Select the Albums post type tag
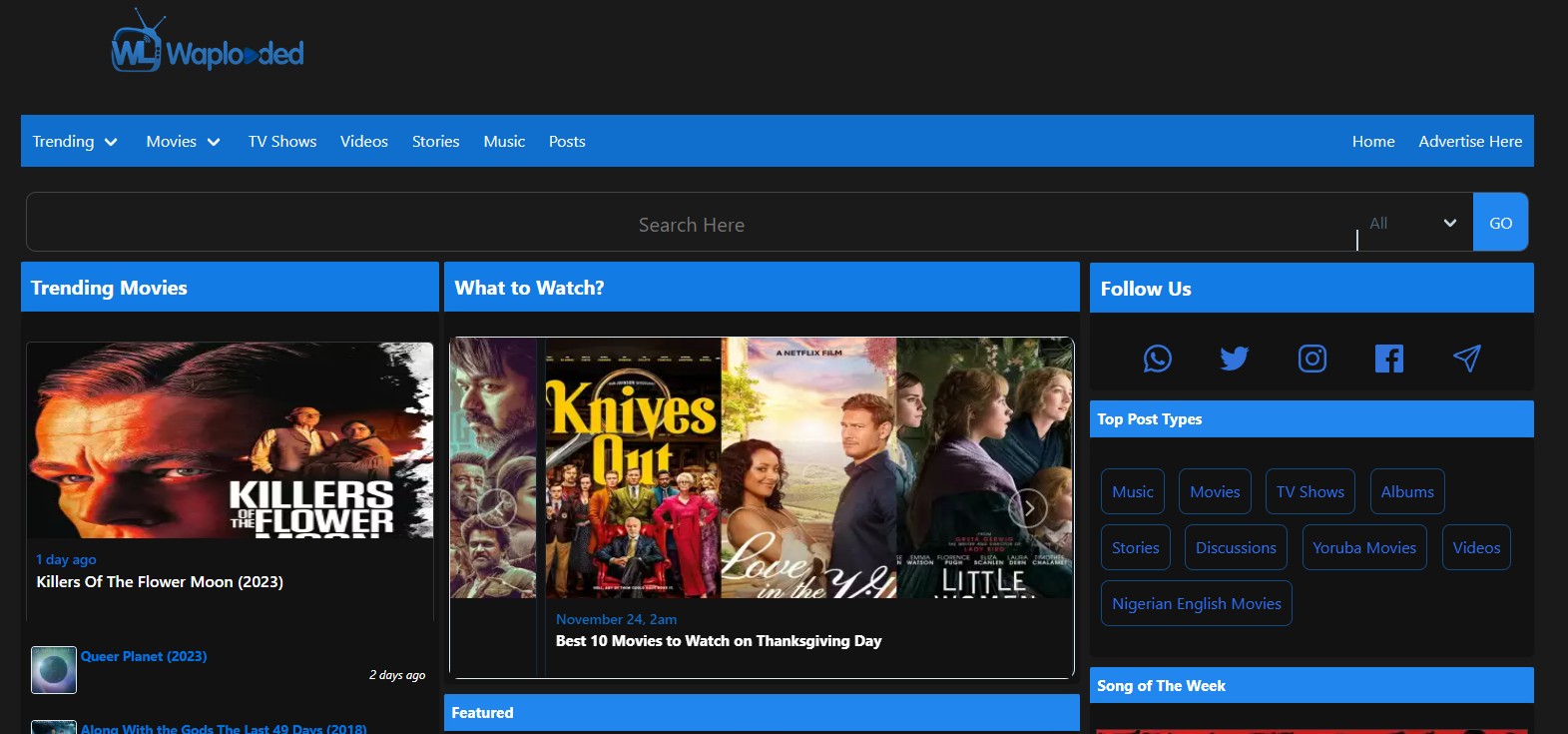The width and height of the screenshot is (1568, 734). pos(1407,491)
